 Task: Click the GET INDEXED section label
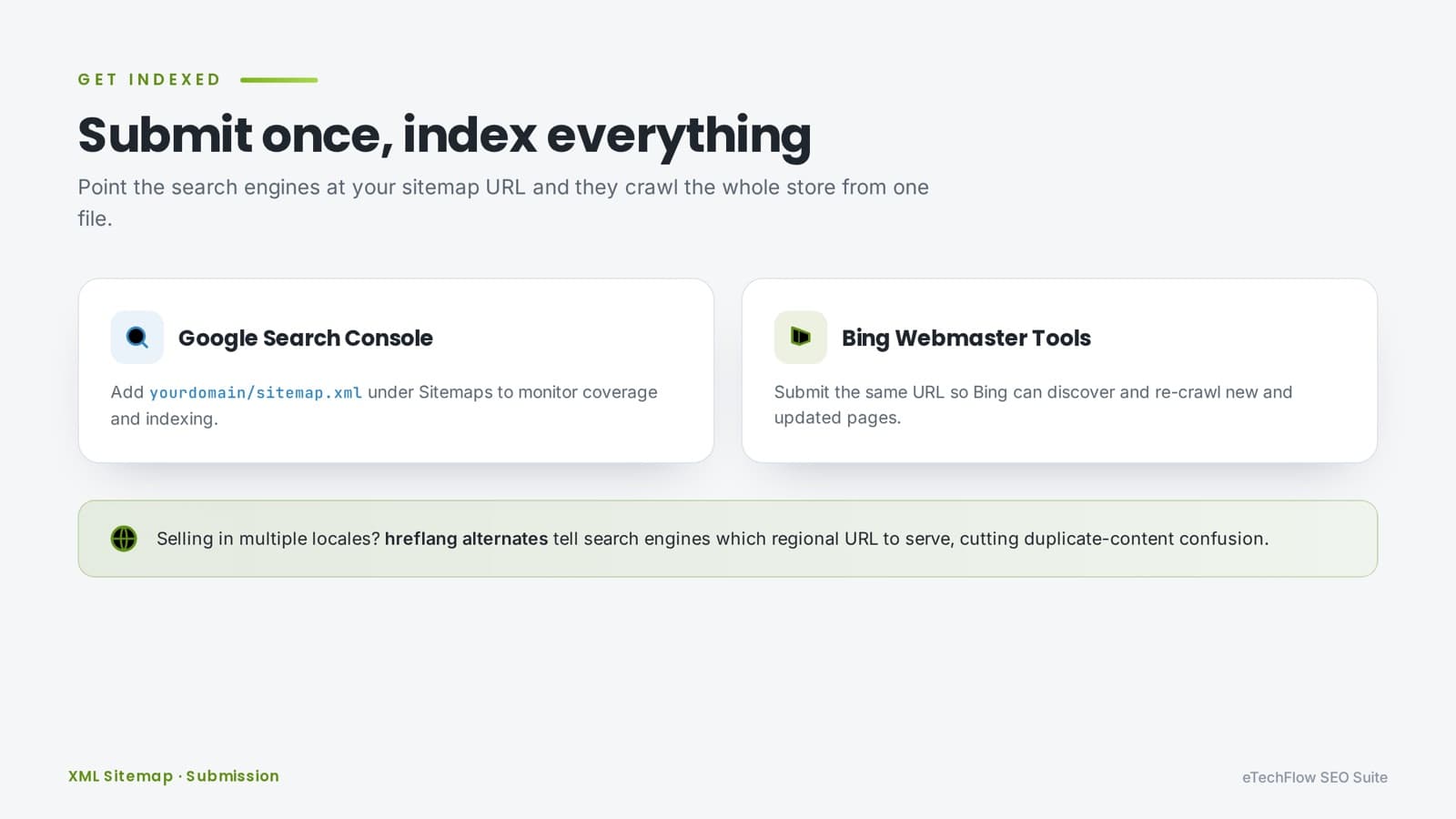(149, 79)
